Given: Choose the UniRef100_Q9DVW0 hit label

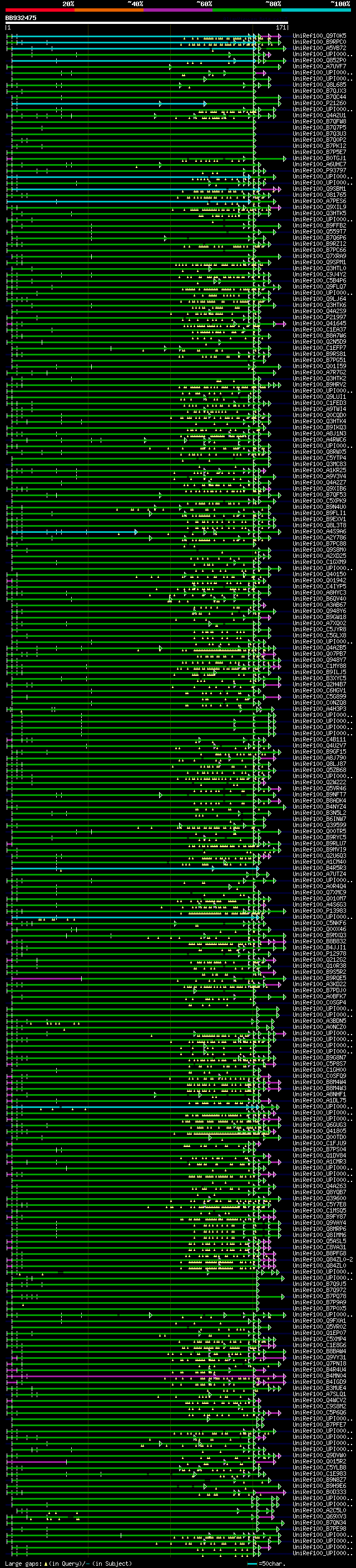Looking at the screenshot, I should pyautogui.click(x=319, y=1455).
